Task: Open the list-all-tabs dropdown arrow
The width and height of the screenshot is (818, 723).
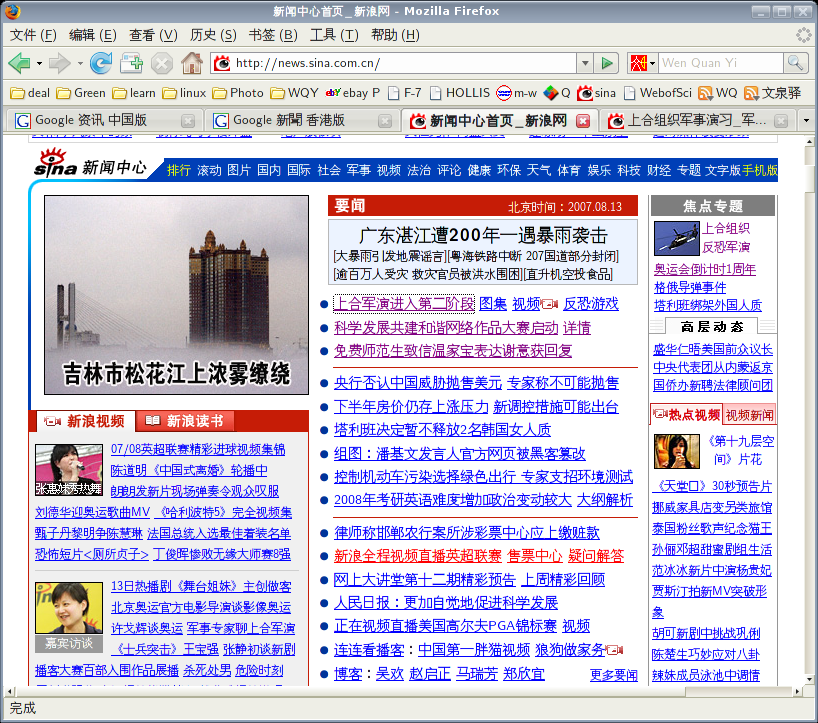Action: pos(806,120)
